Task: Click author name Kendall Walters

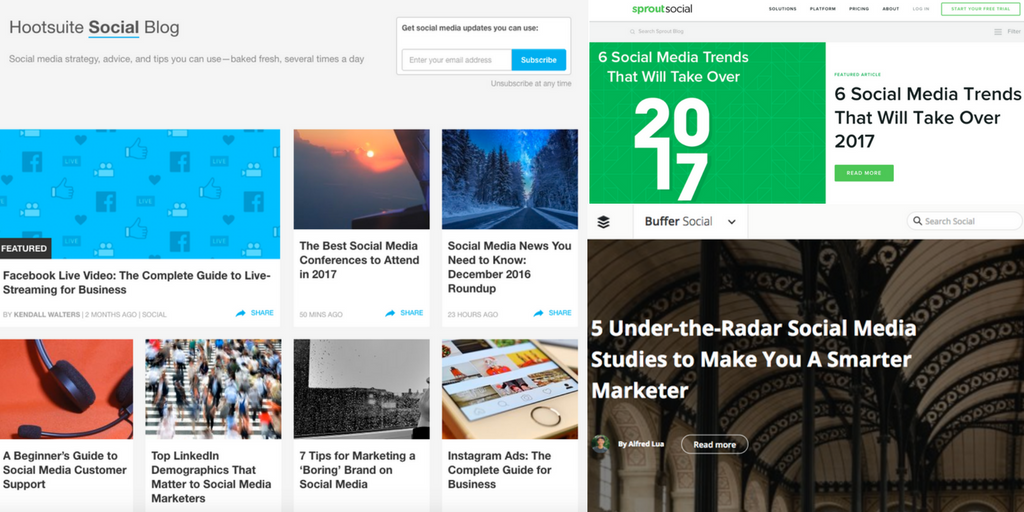Action: pyautogui.click(x=48, y=315)
